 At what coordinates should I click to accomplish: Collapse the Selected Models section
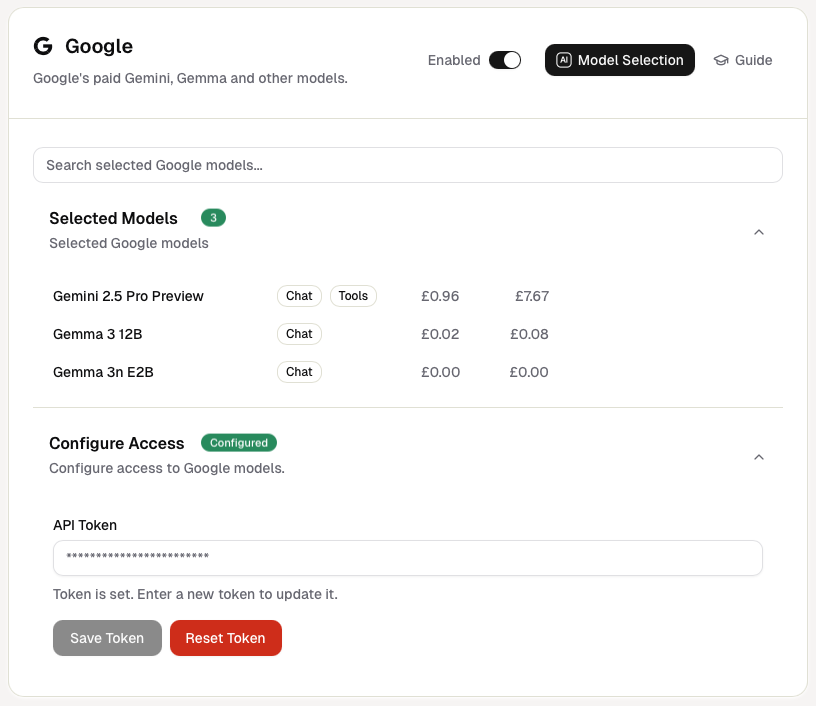pos(758,232)
